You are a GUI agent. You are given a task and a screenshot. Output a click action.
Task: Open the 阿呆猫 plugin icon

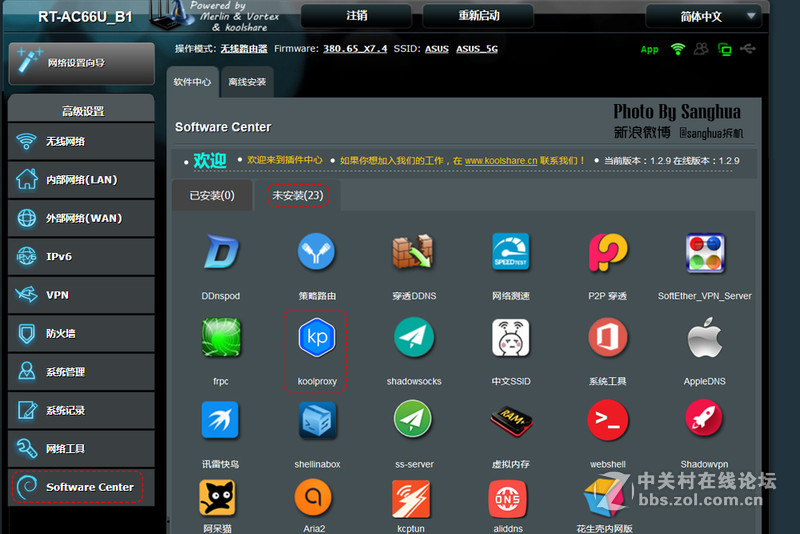point(217,498)
